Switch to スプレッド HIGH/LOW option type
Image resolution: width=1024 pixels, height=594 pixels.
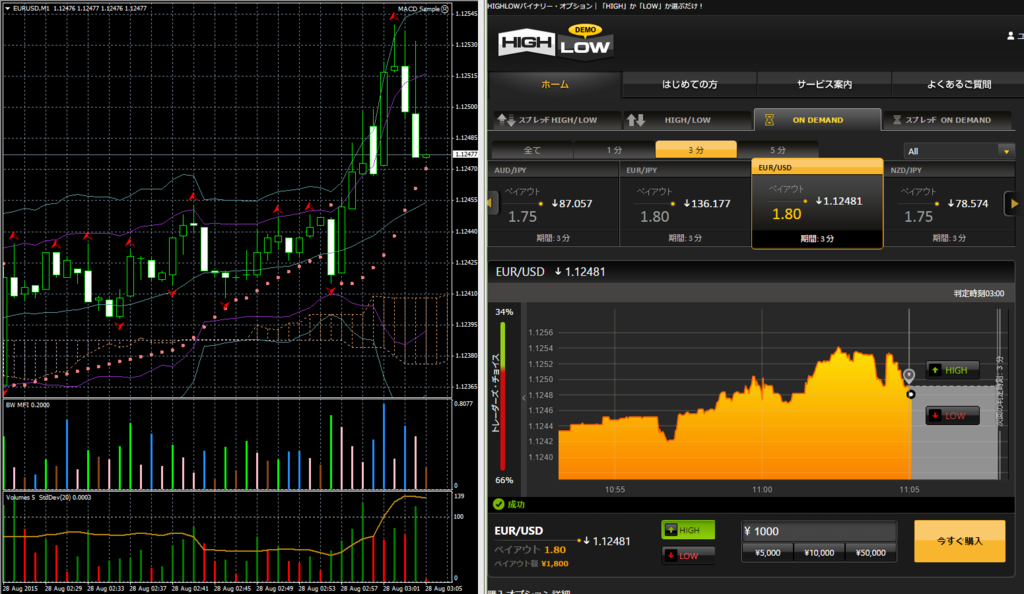pyautogui.click(x=555, y=120)
